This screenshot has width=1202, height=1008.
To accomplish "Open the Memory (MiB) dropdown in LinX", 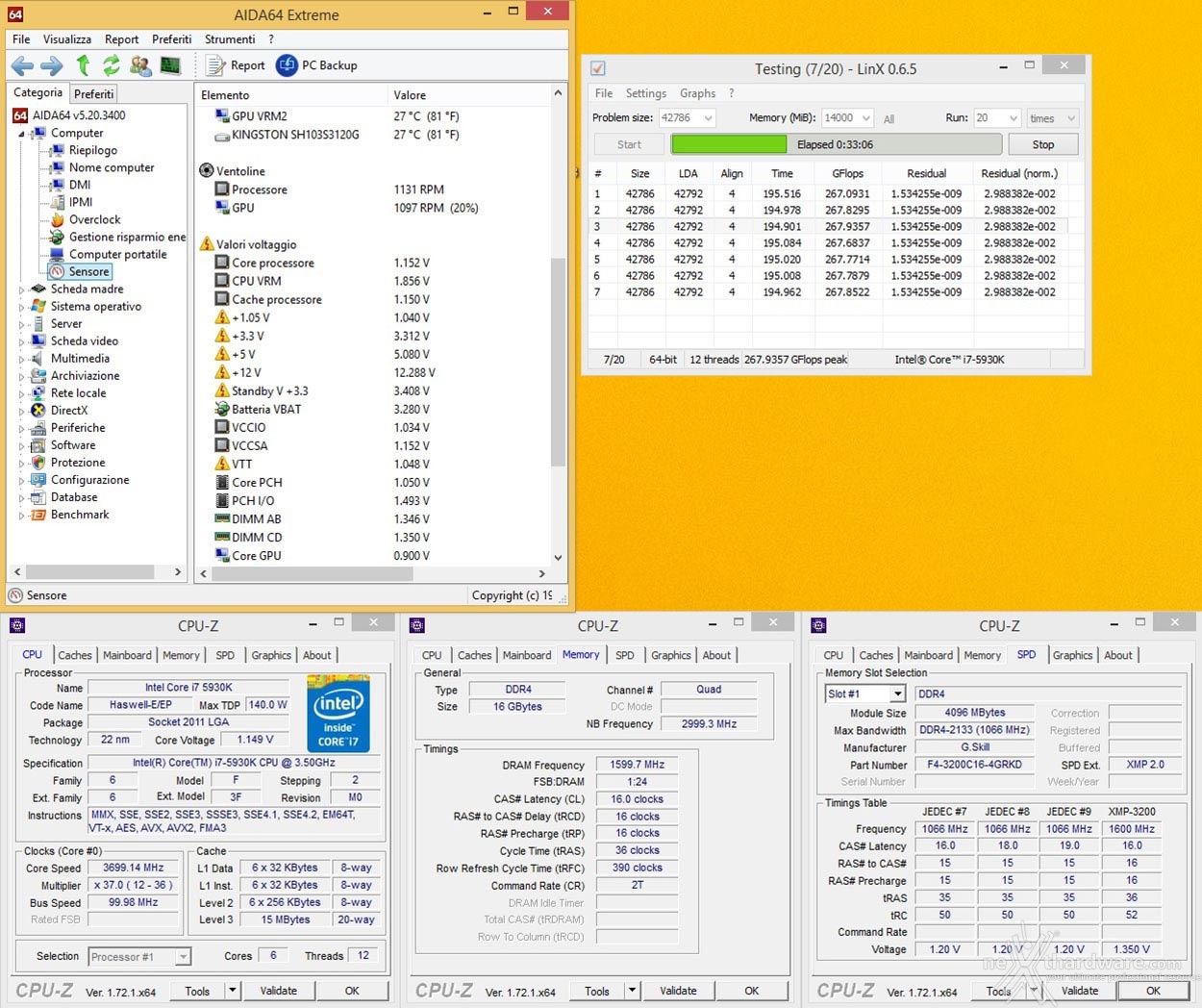I will 866,118.
